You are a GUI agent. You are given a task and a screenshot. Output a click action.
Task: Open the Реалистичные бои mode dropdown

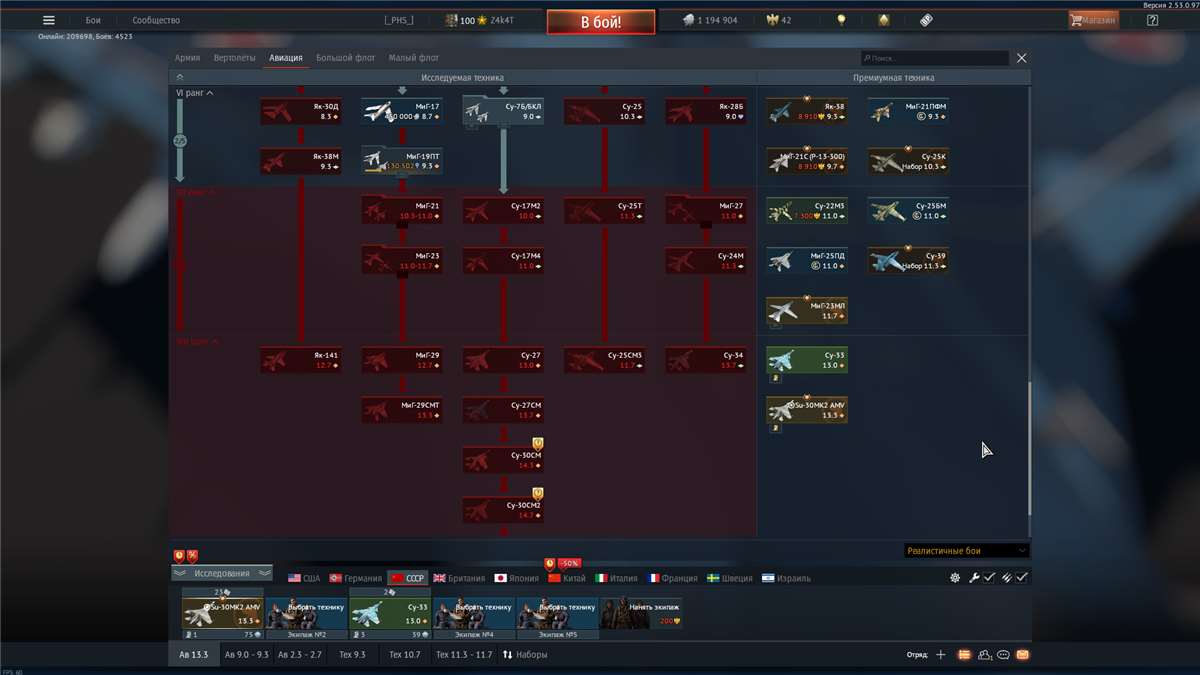coord(965,550)
